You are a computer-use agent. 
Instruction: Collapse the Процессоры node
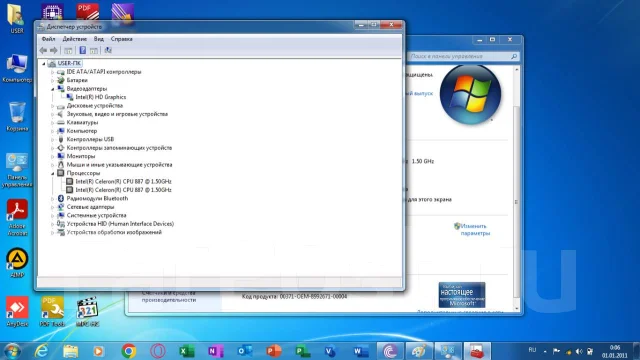click(52, 173)
